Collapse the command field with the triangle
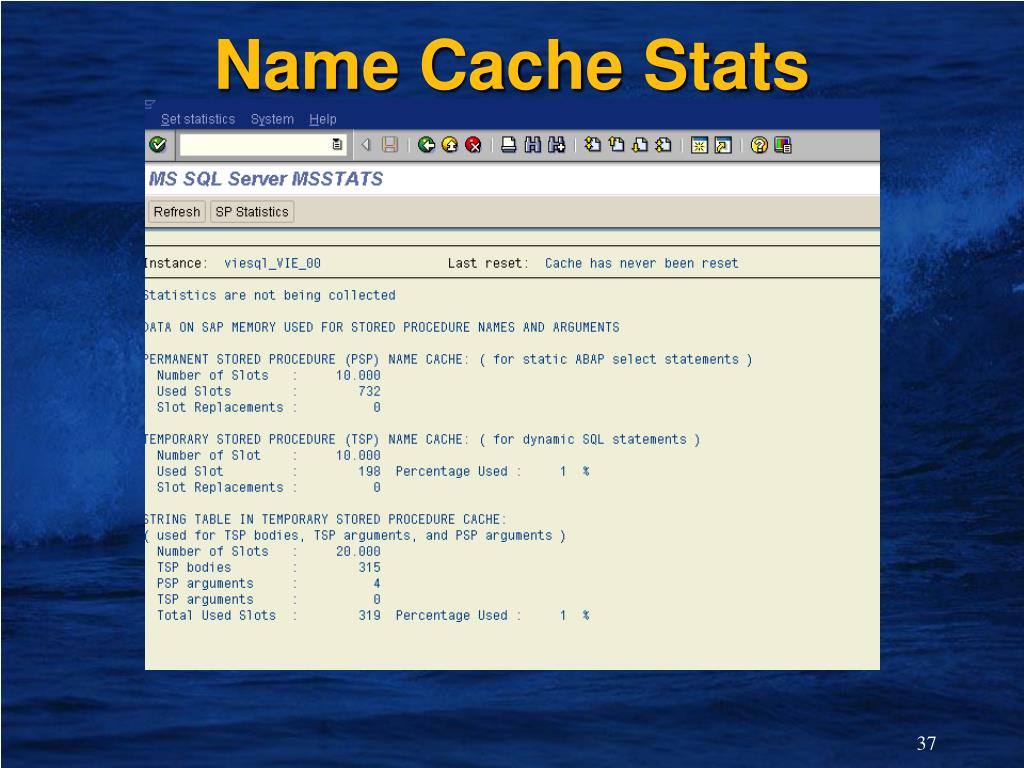Image resolution: width=1024 pixels, height=768 pixels. (366, 144)
